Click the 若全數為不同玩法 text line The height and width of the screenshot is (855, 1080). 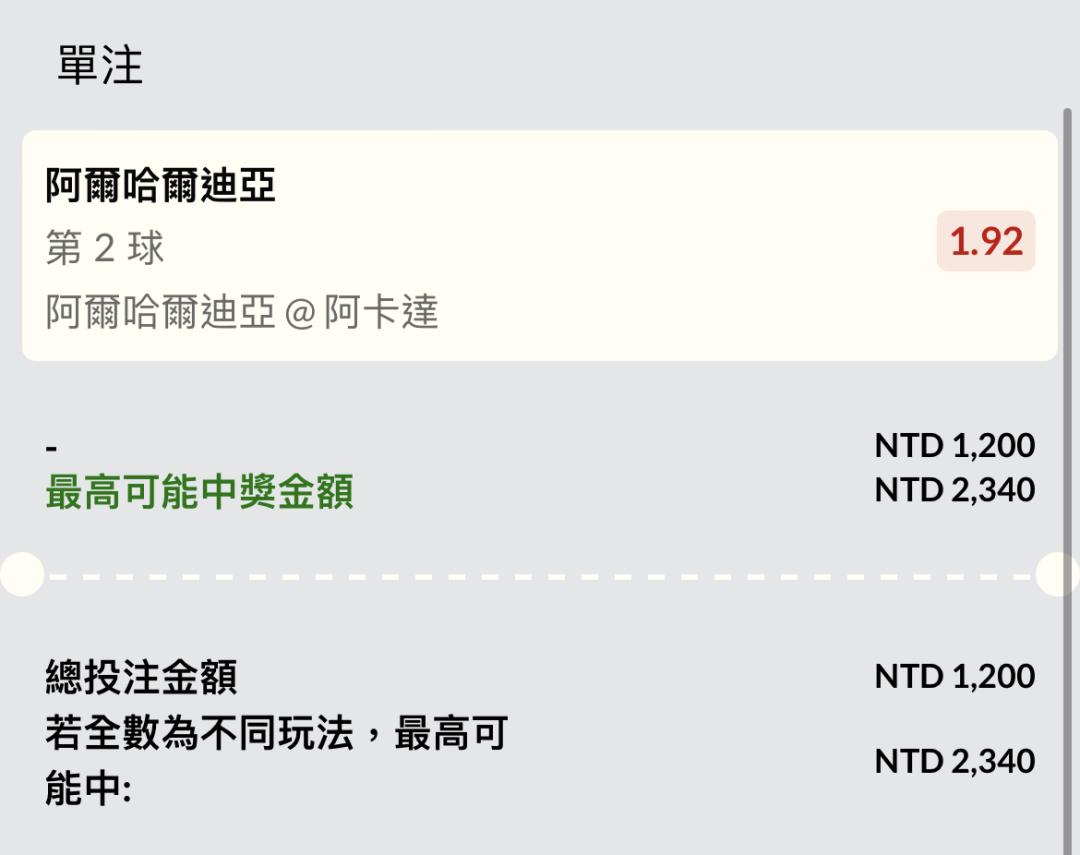point(276,735)
